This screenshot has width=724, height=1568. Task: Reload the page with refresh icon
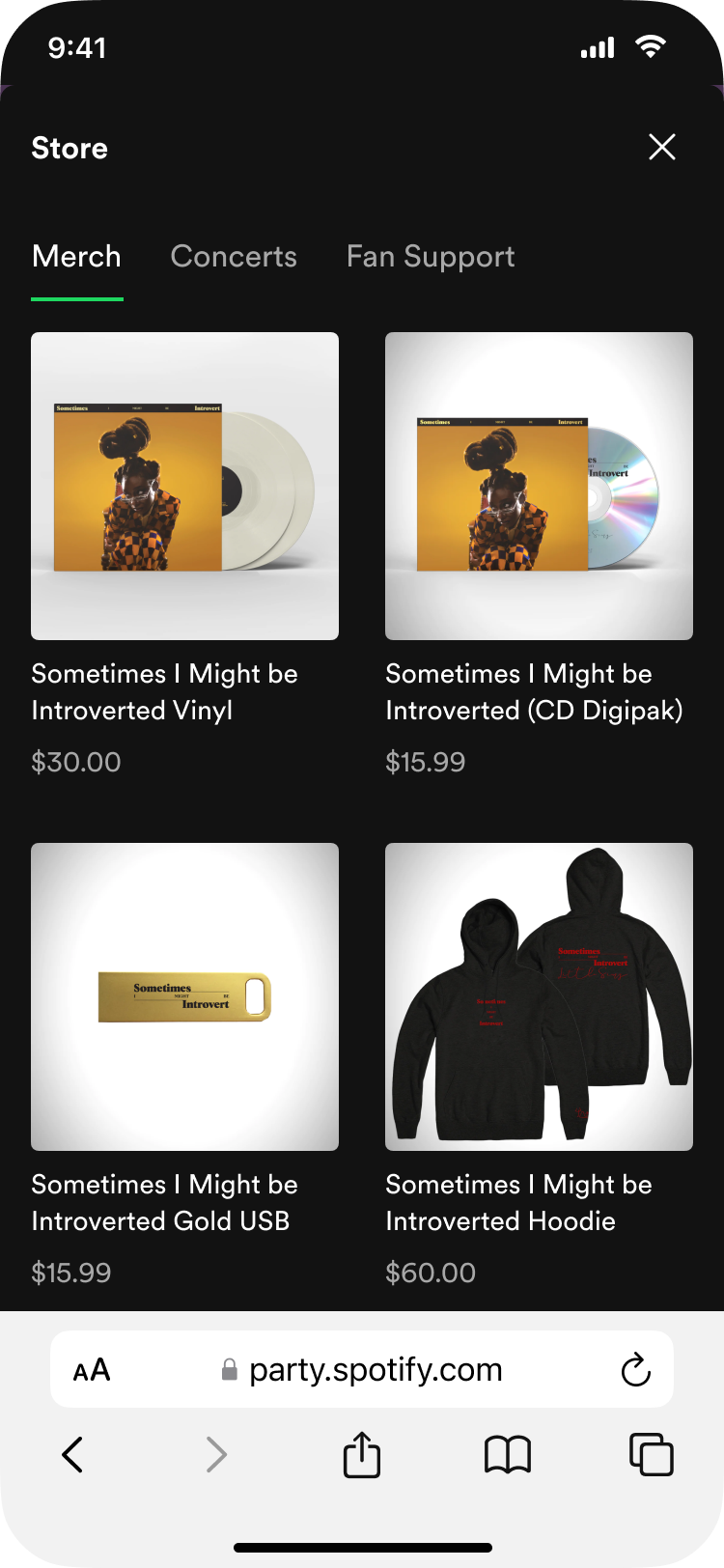pyautogui.click(x=636, y=1369)
